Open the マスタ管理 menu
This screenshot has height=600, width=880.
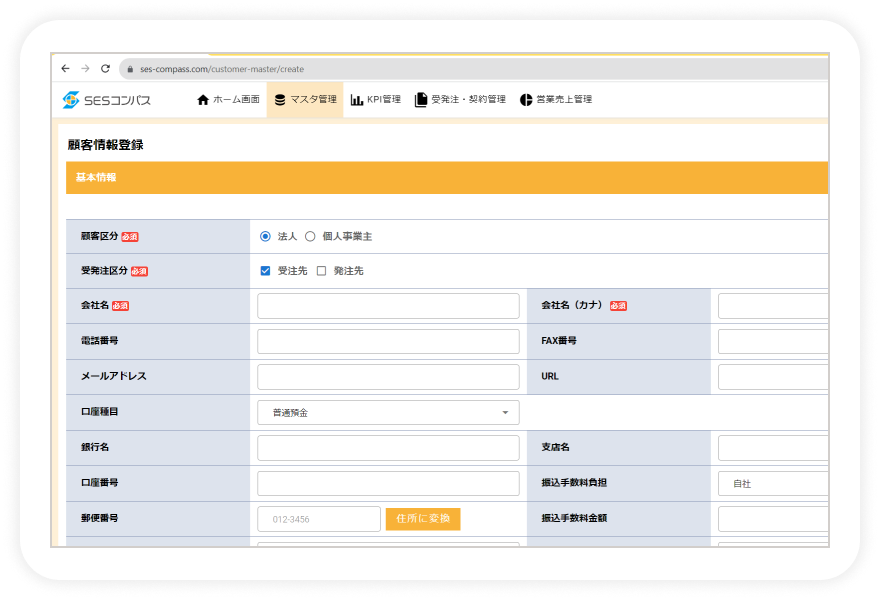(305, 100)
